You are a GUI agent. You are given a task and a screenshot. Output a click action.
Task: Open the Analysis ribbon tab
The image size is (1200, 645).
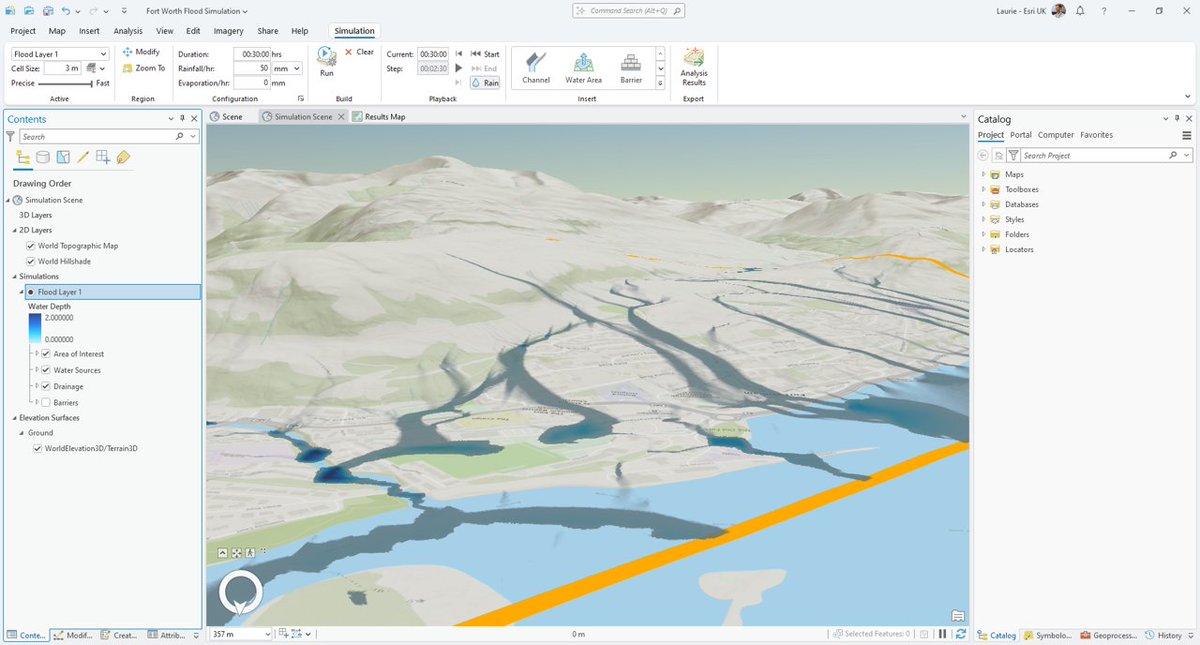(x=128, y=31)
